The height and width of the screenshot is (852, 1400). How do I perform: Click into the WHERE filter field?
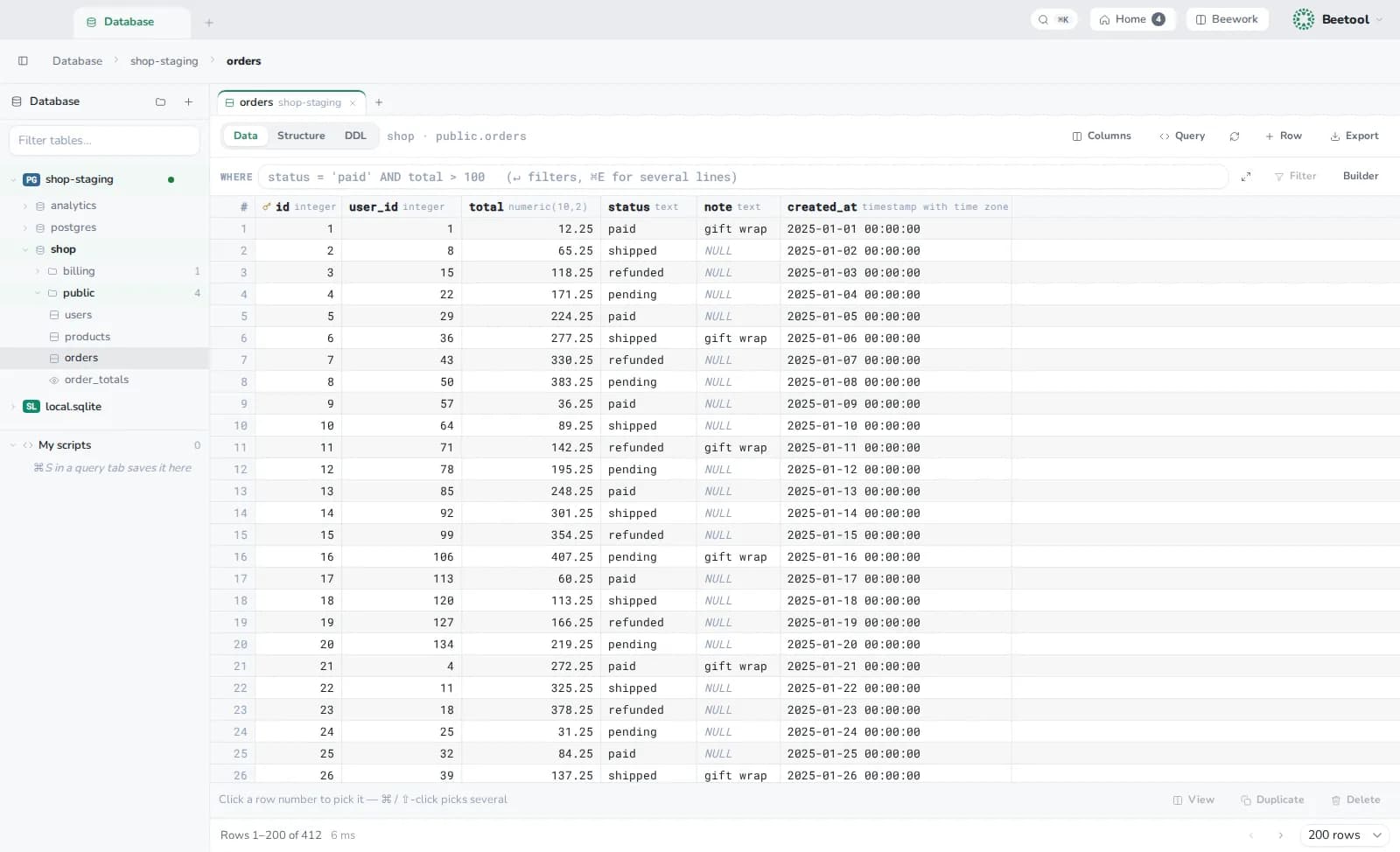pos(744,177)
